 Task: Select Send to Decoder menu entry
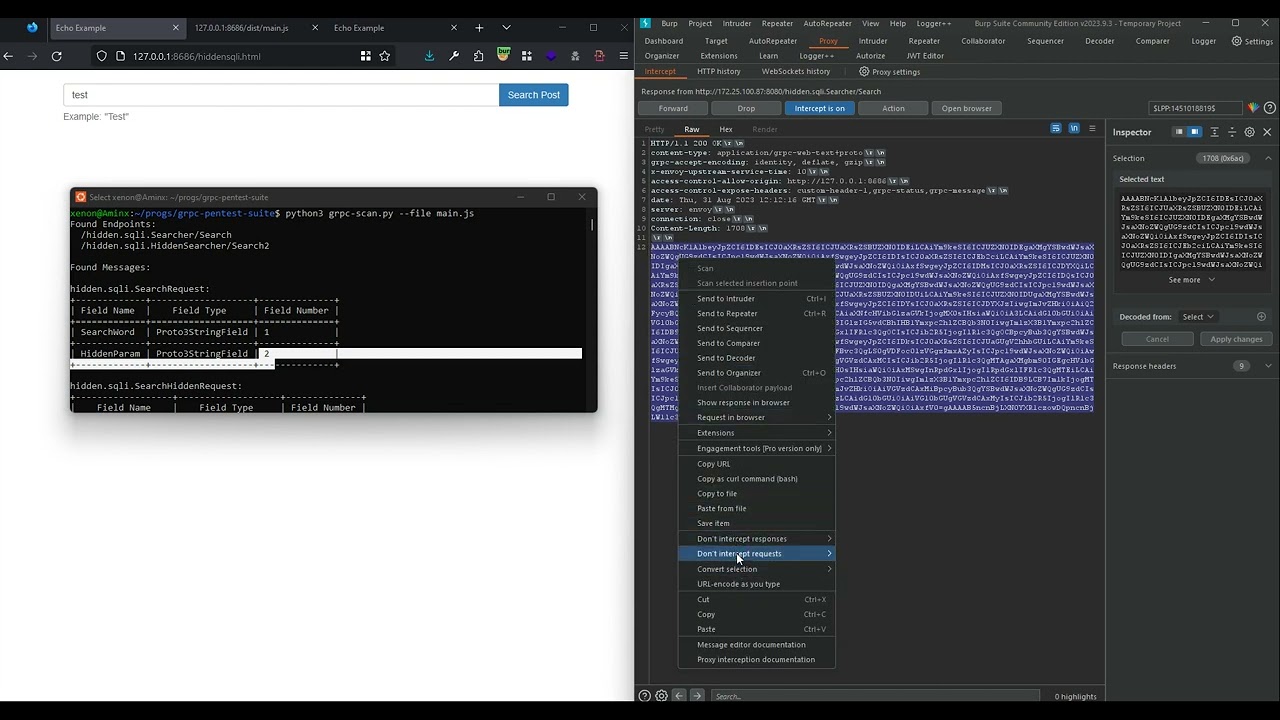(x=756, y=358)
